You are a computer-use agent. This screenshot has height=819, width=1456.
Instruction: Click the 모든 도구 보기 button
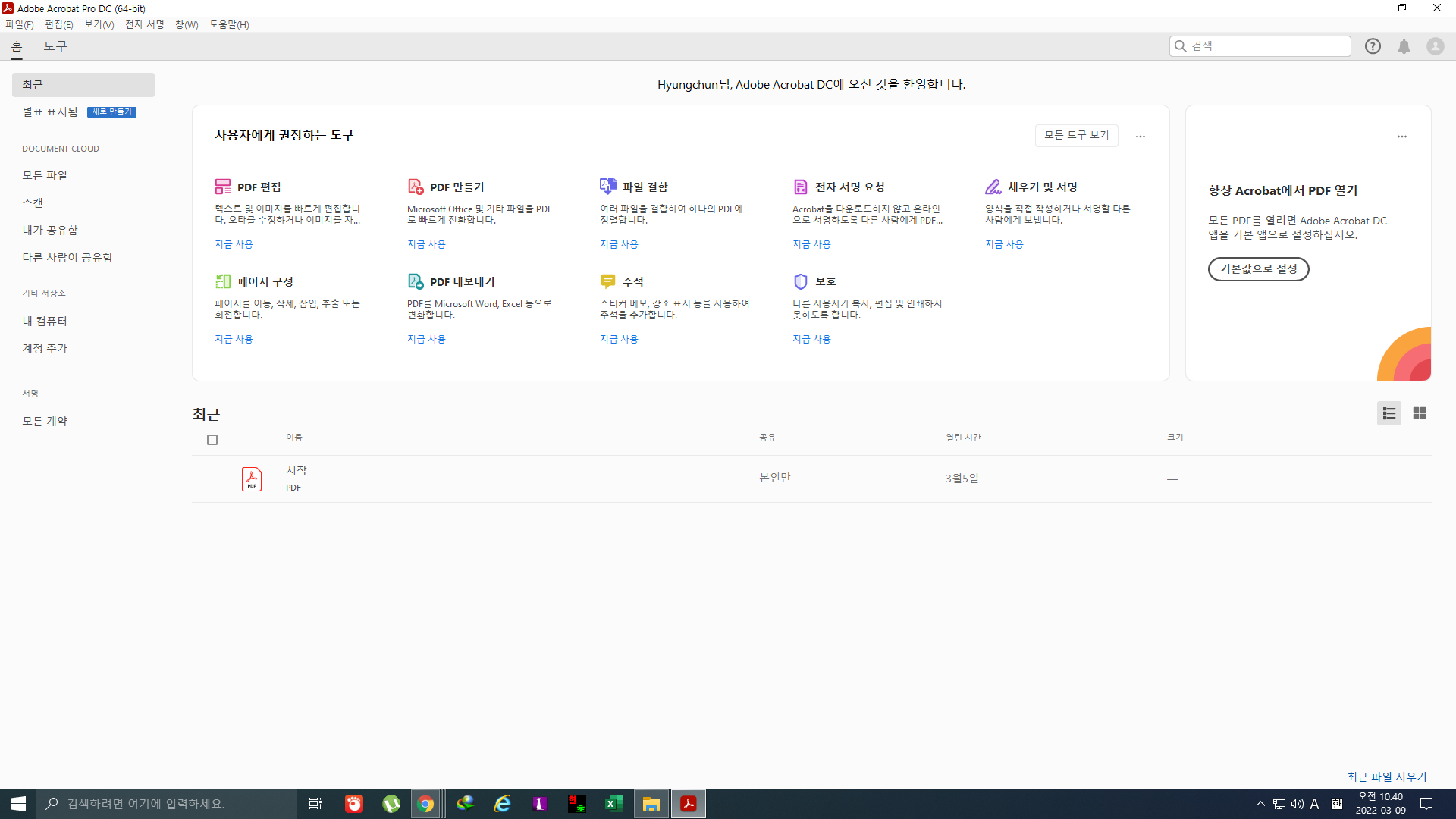coord(1077,135)
